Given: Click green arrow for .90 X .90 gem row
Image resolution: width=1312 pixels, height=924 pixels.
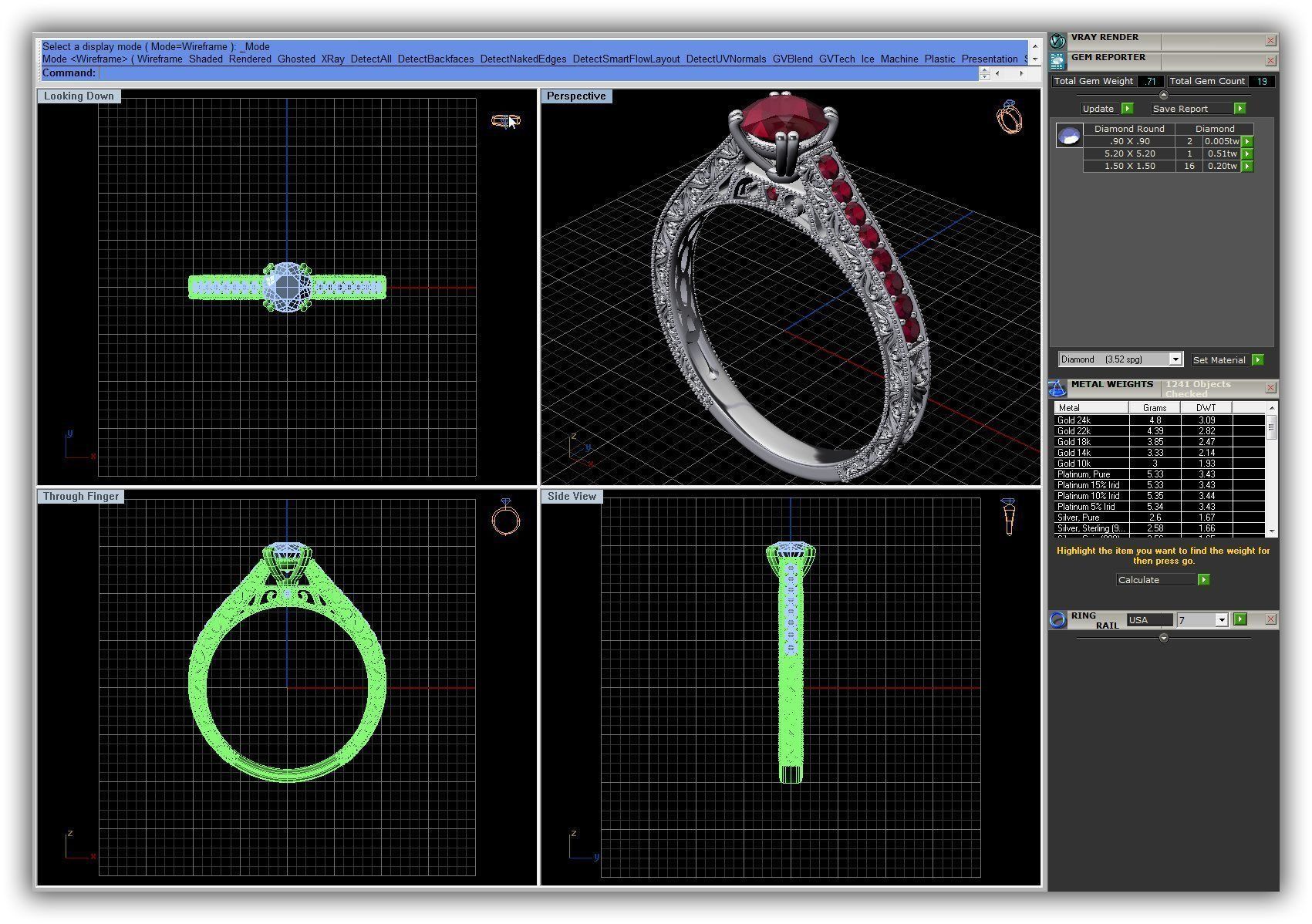Looking at the screenshot, I should tap(1247, 142).
